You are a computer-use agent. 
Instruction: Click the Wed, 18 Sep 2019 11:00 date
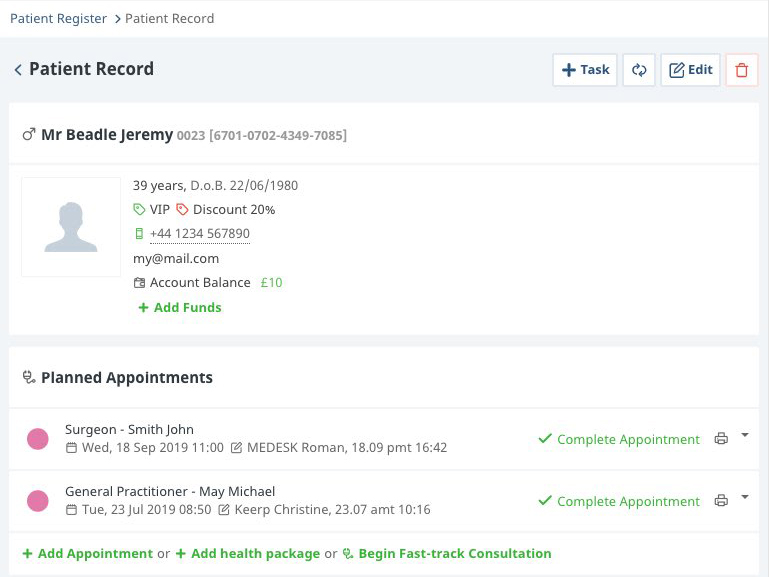pos(153,448)
